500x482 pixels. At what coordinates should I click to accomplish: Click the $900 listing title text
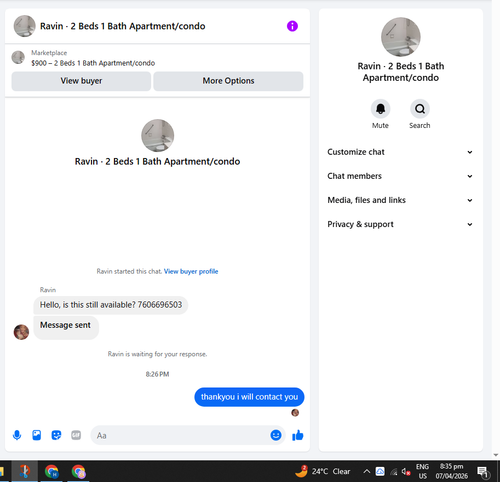pyautogui.click(x=93, y=63)
